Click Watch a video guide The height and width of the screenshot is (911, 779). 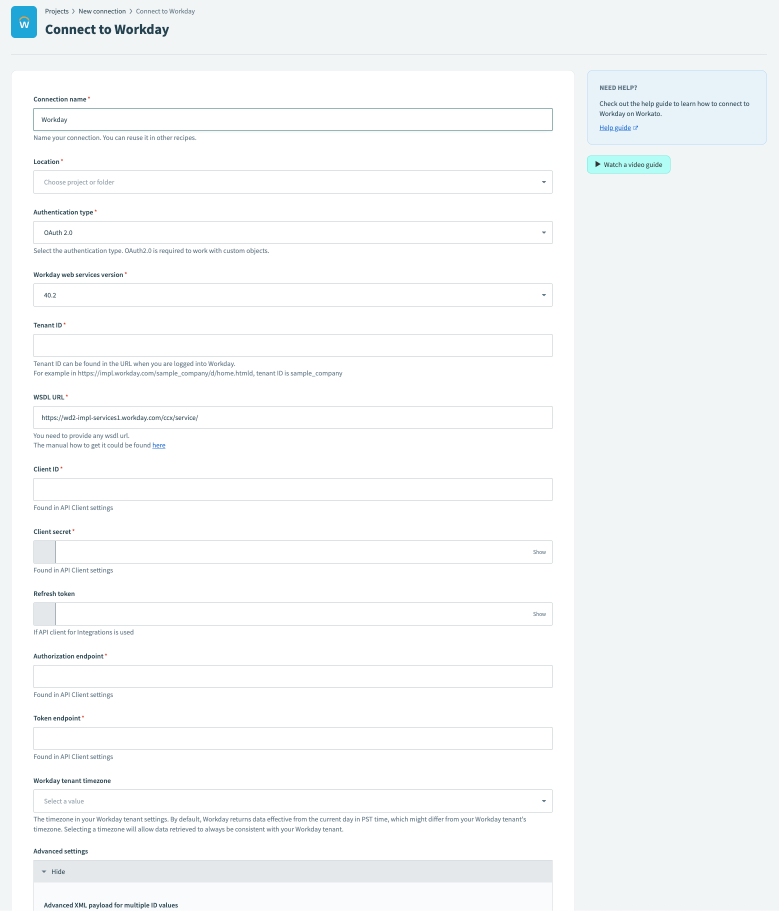tap(628, 164)
